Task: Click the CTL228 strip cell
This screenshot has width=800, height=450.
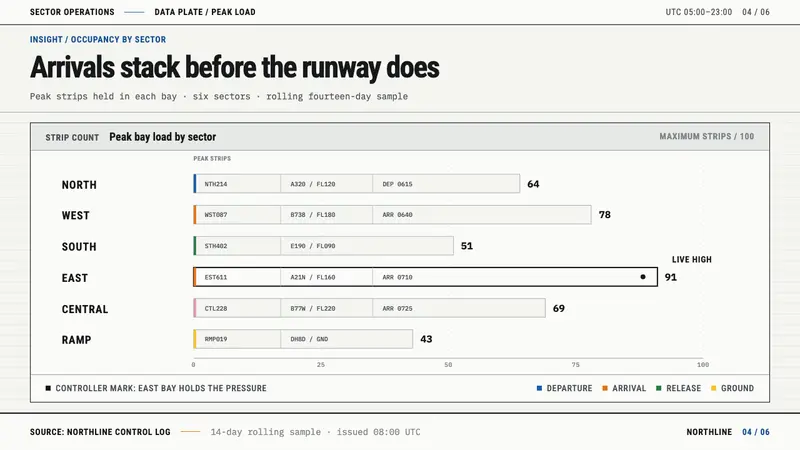Action: 238,308
